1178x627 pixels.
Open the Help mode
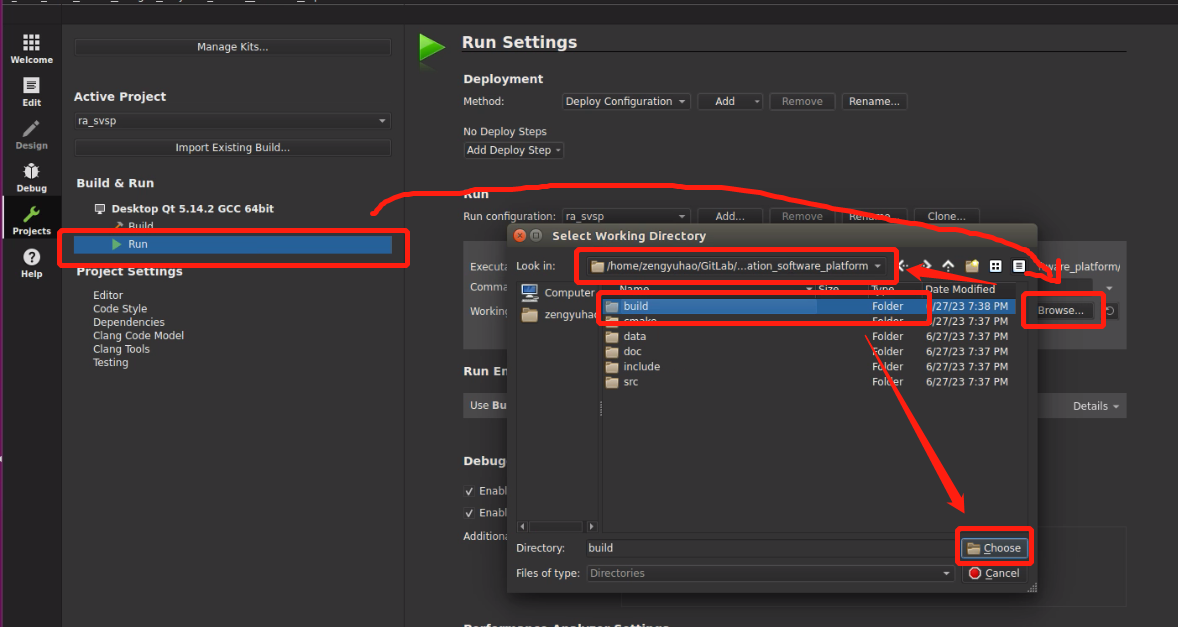coord(31,263)
